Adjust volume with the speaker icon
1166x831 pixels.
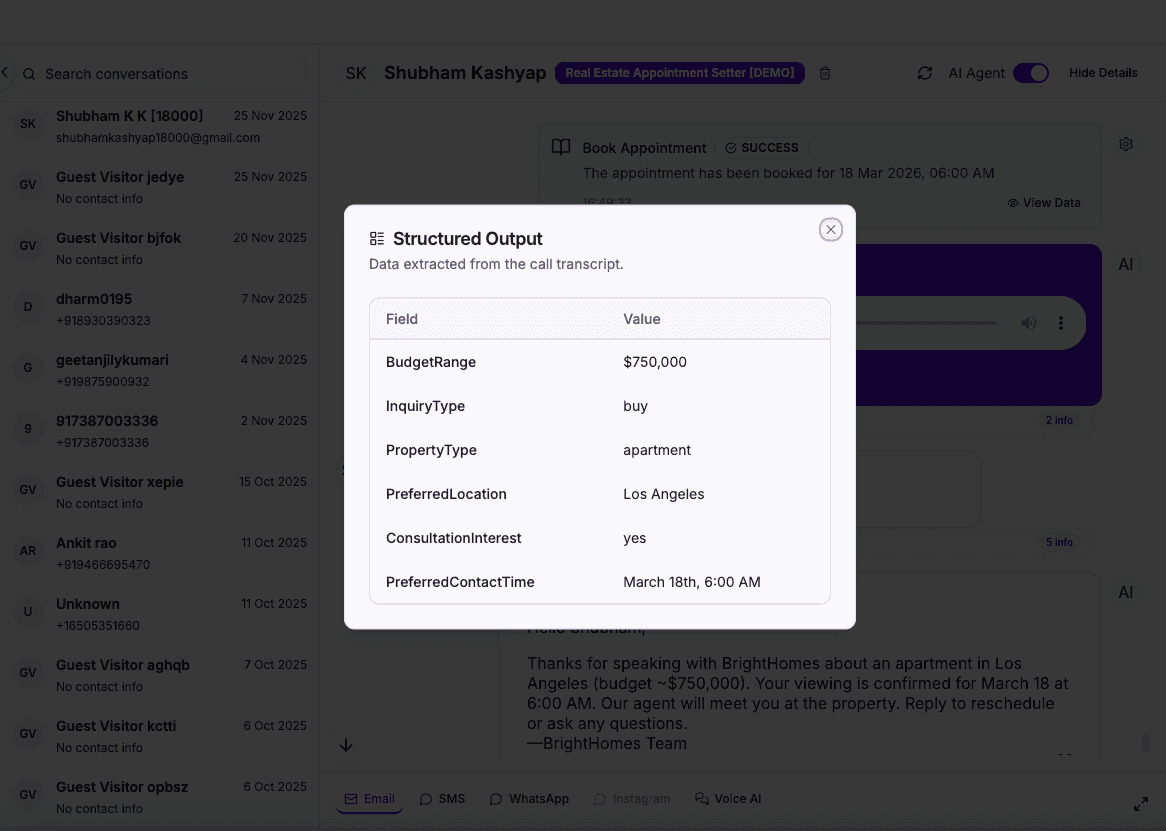1028,322
